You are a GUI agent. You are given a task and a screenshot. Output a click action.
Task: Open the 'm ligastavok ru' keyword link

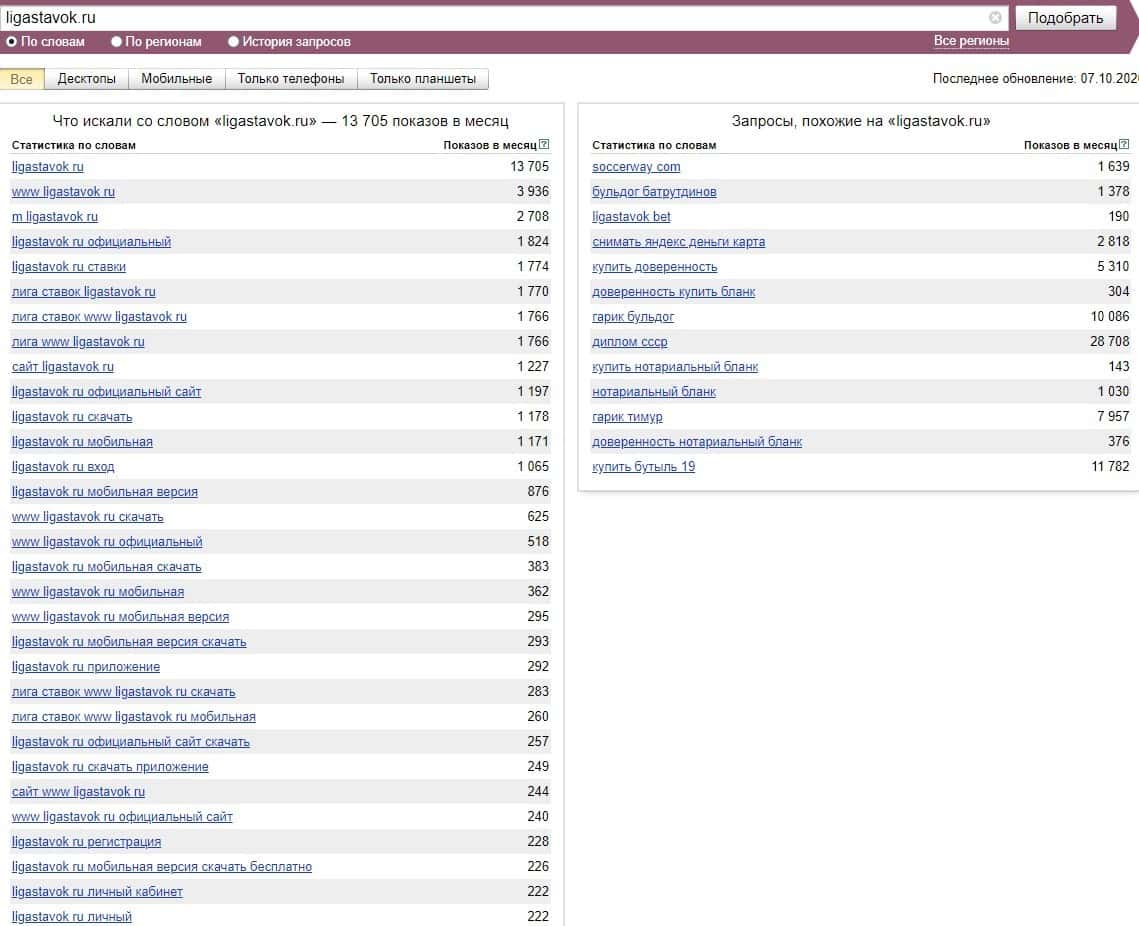tap(55, 217)
